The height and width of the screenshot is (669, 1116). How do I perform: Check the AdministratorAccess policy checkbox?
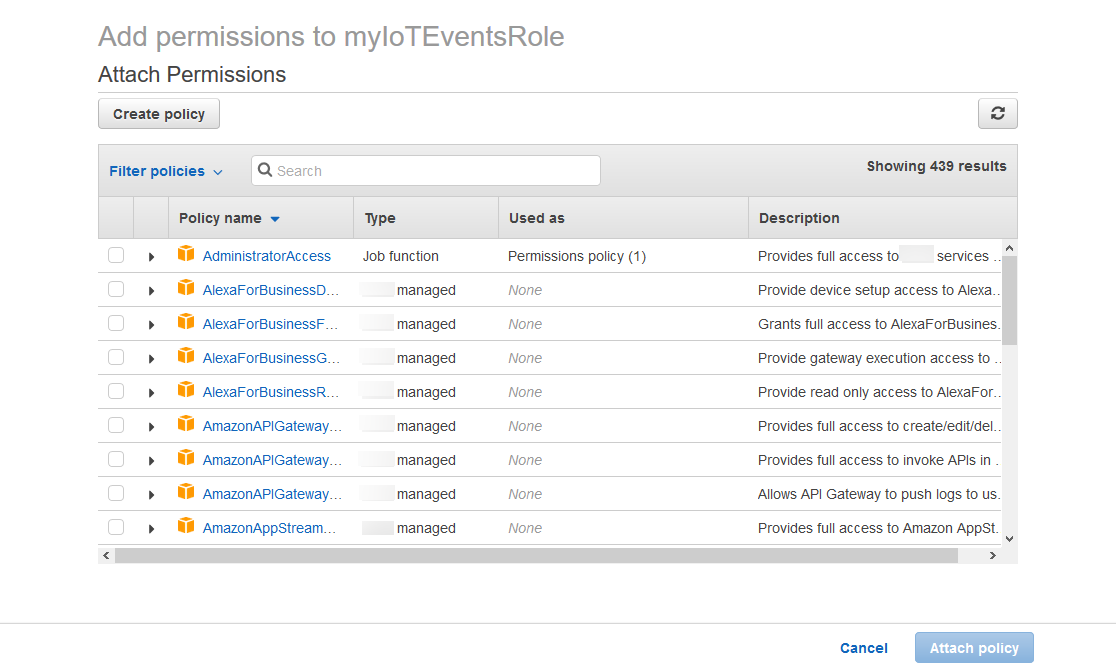(116, 256)
